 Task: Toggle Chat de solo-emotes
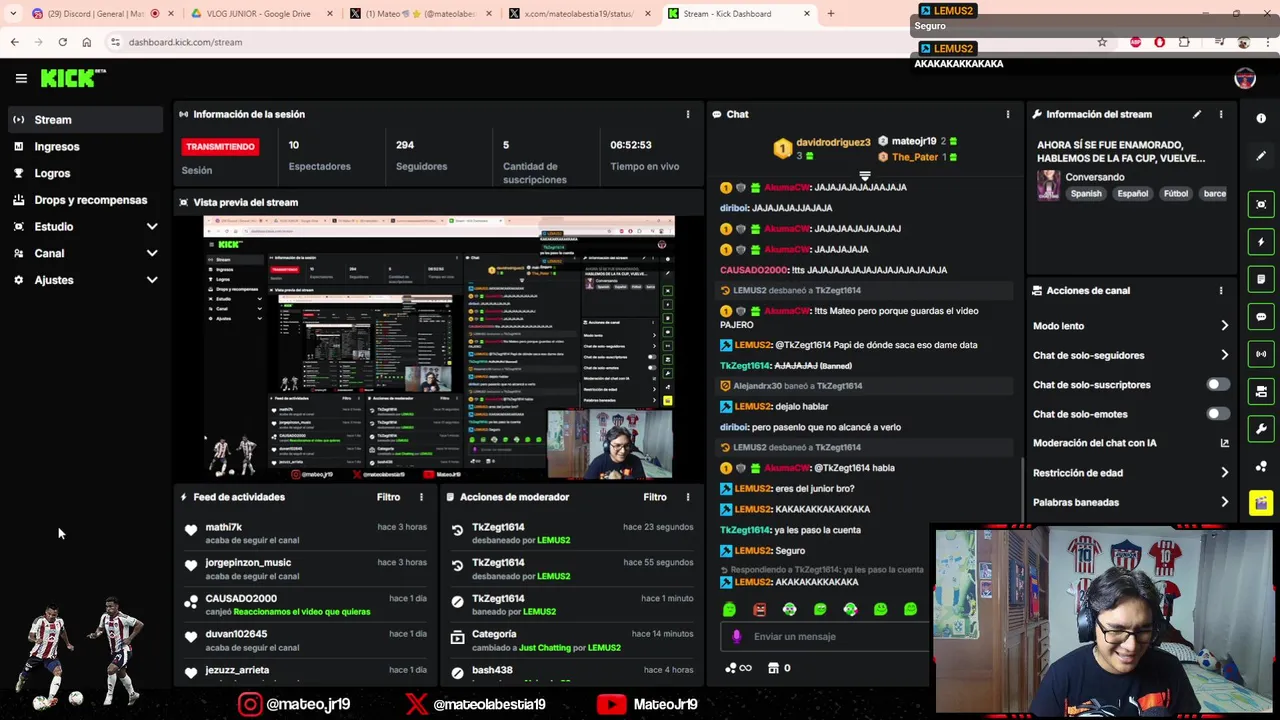coord(1217,414)
